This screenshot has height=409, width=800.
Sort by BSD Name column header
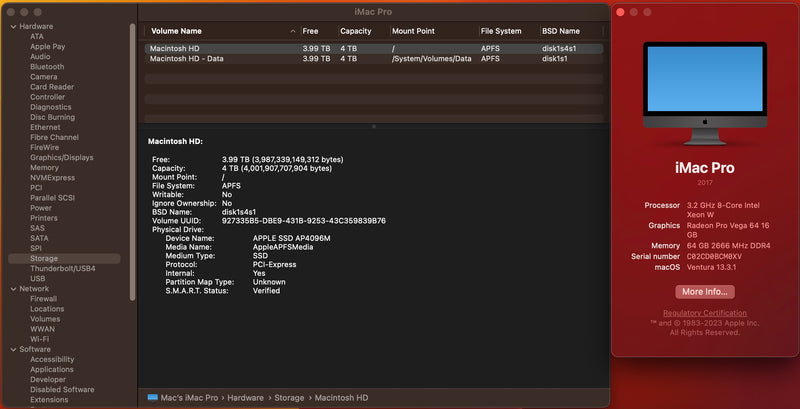coord(561,31)
